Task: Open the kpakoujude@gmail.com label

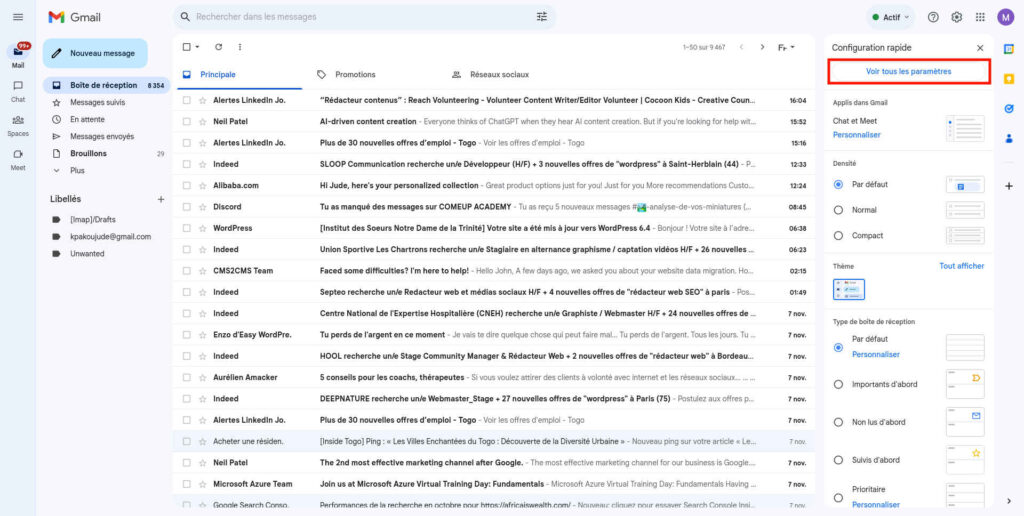Action: click(x=110, y=236)
